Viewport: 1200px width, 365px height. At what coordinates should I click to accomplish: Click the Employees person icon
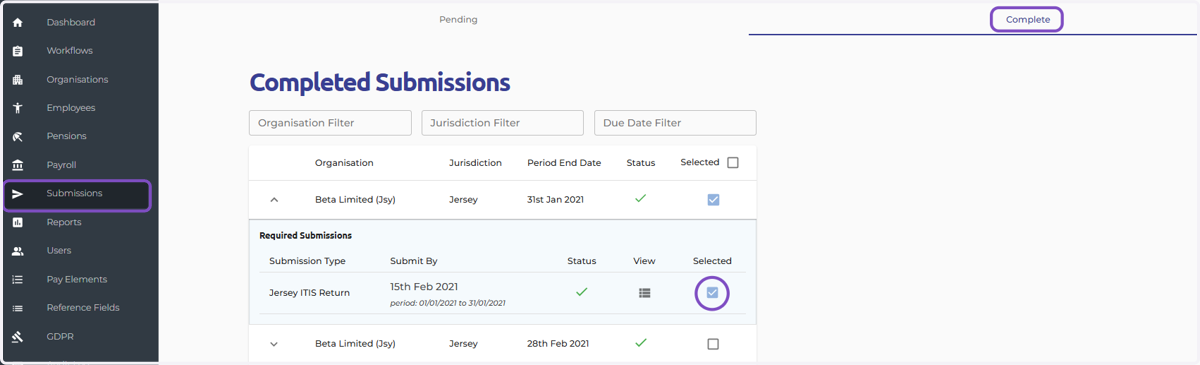(x=17, y=108)
